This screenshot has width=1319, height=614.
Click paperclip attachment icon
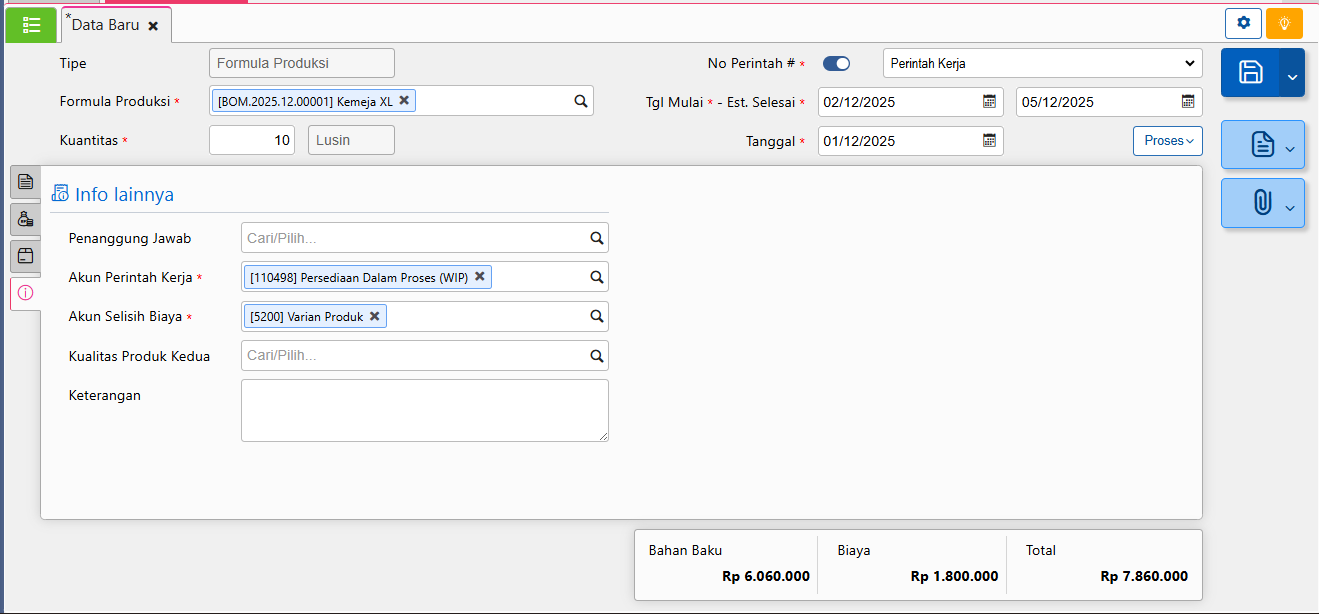pos(1262,203)
